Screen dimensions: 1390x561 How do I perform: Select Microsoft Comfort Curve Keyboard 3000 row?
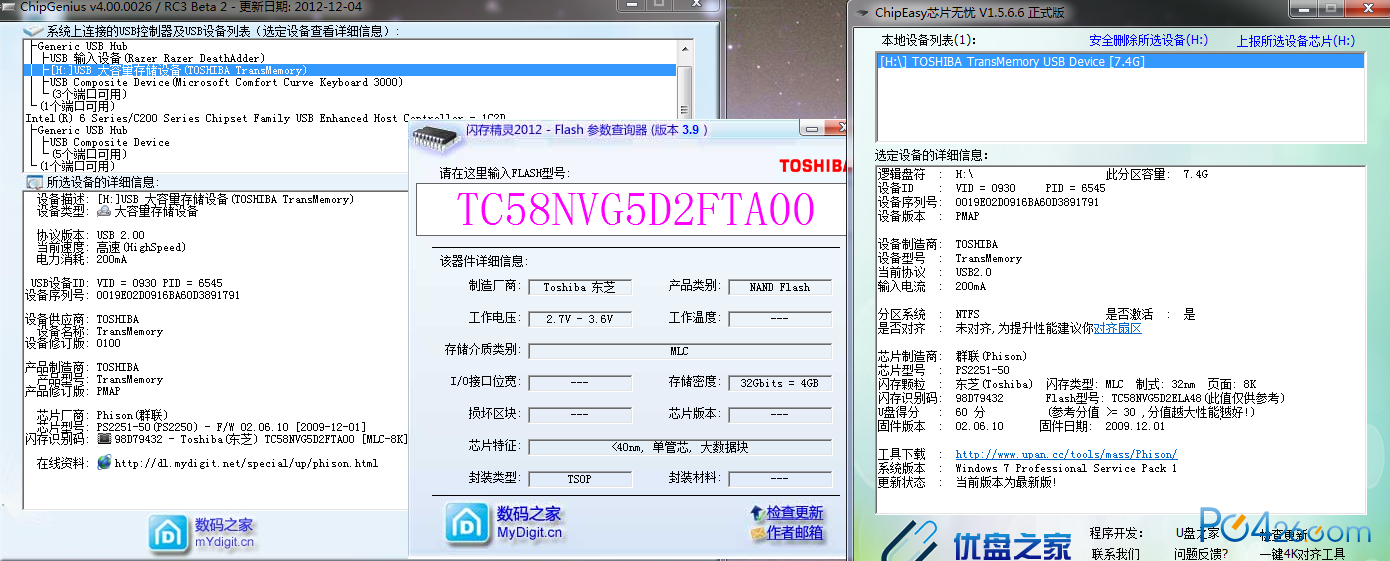pos(227,83)
